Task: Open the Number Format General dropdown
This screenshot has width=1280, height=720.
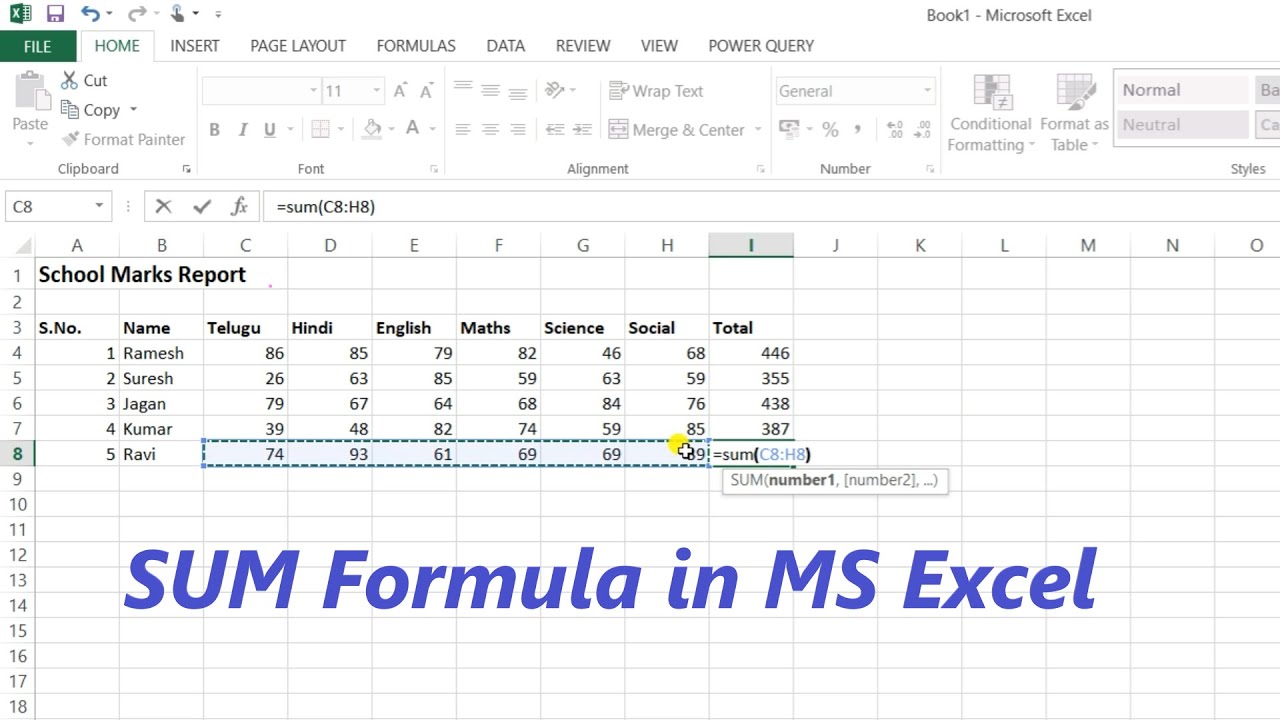Action: click(927, 91)
